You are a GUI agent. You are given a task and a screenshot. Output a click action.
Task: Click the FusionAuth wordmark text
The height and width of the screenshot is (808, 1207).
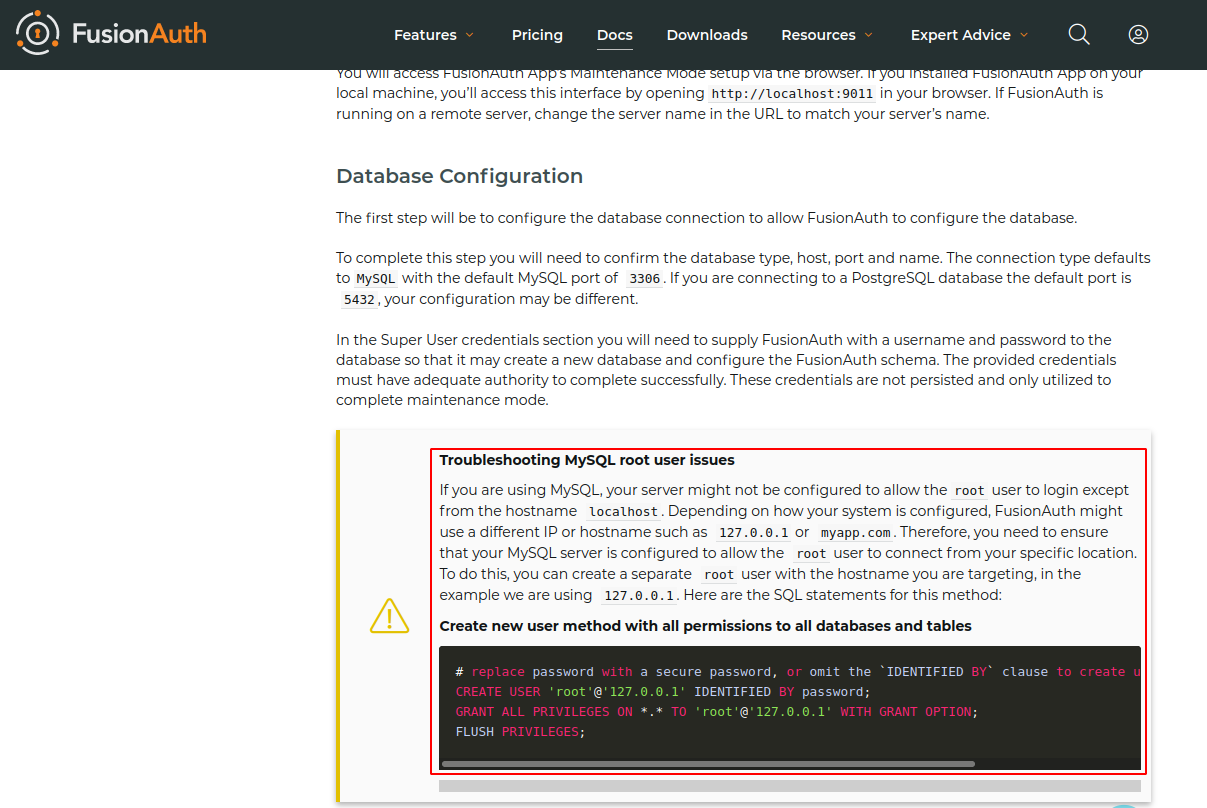[x=139, y=34]
